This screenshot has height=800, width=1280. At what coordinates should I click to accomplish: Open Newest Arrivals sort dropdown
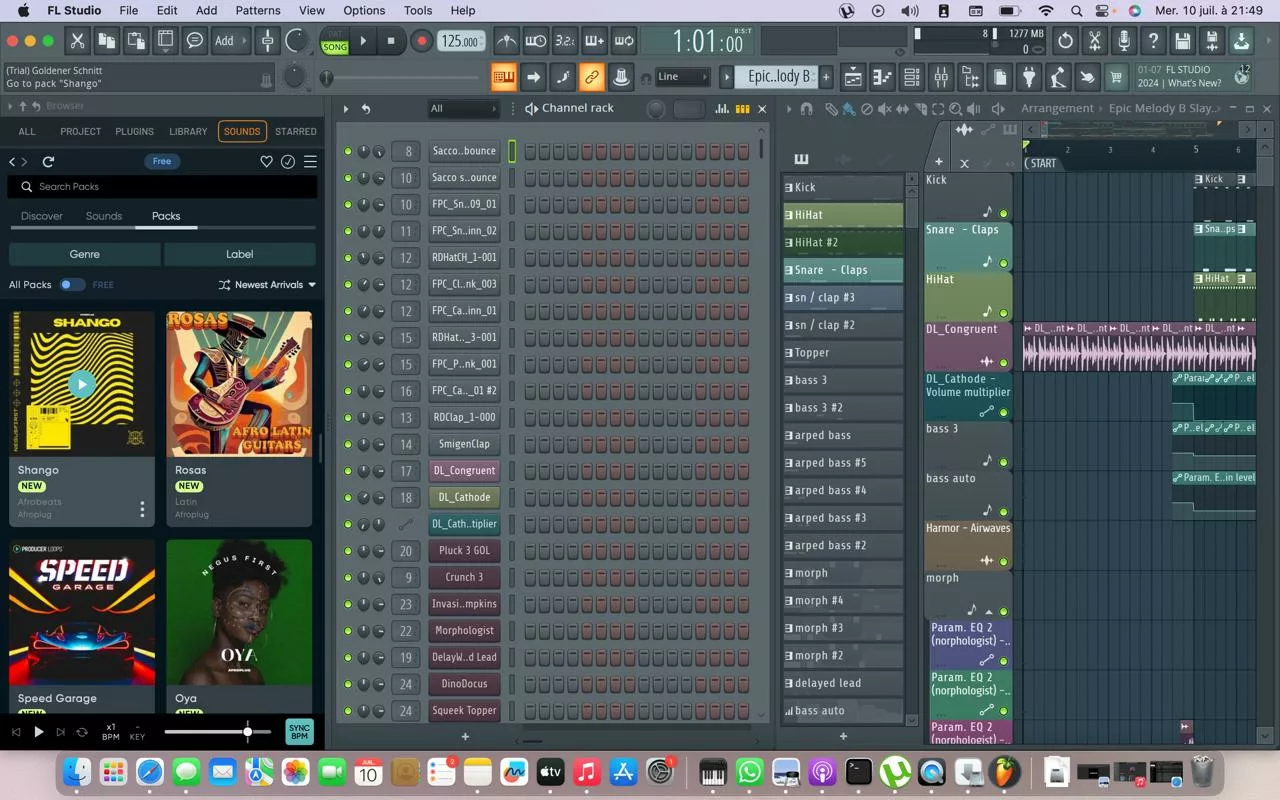(x=267, y=285)
